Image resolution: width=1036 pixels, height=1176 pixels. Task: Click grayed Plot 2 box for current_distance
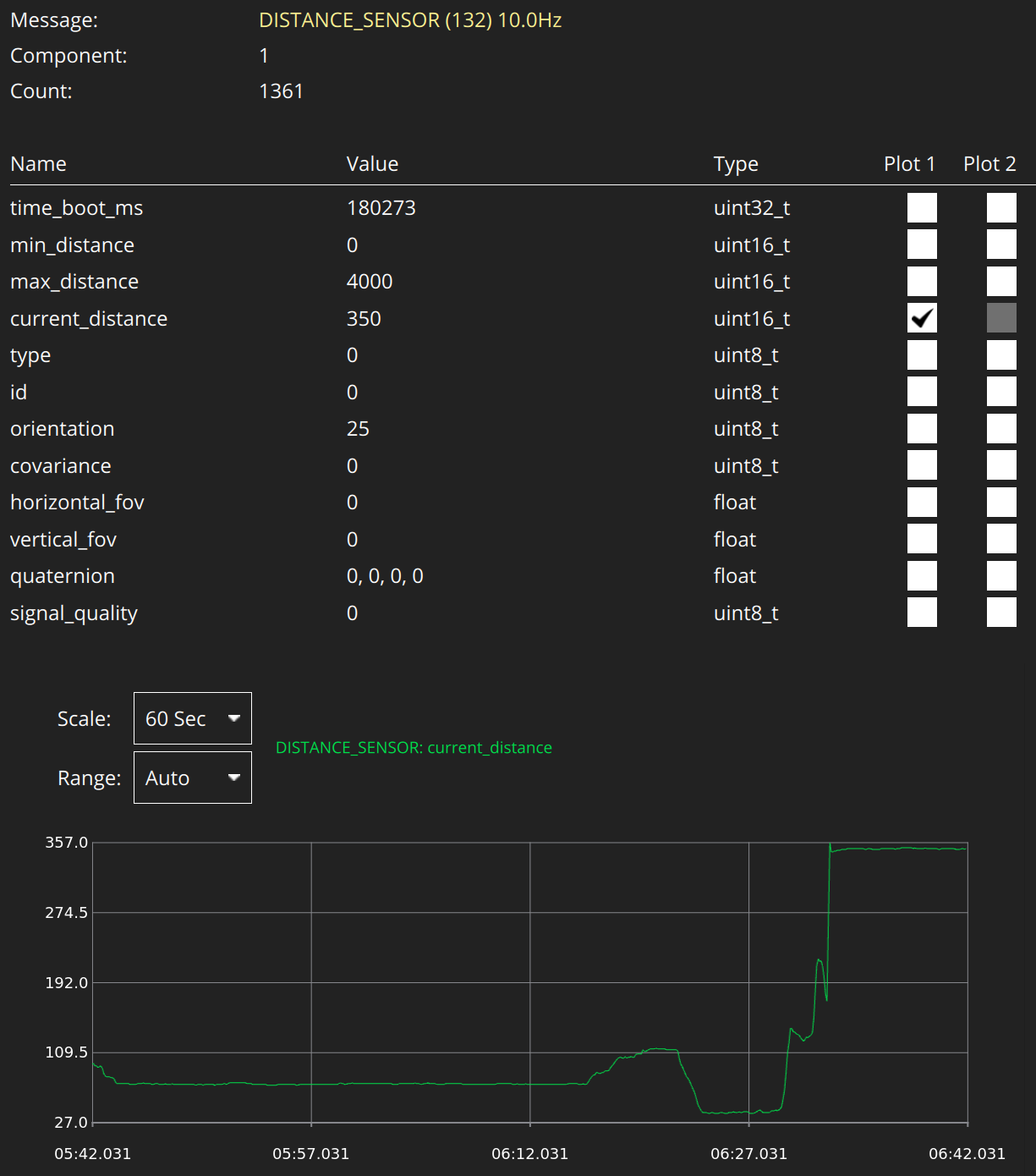[x=1001, y=318]
